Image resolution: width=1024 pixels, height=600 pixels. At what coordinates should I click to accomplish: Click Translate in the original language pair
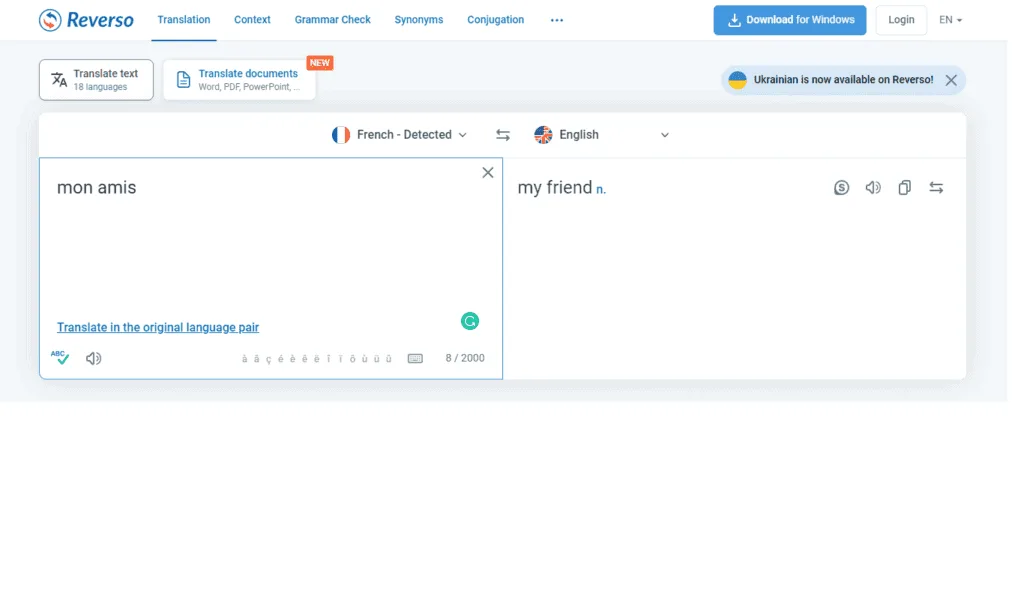[158, 327]
